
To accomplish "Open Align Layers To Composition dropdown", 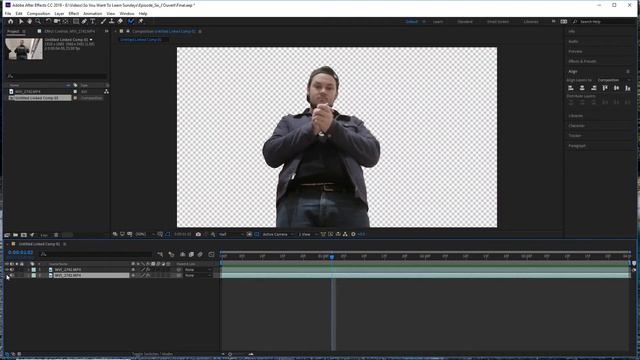I will (x=613, y=80).
